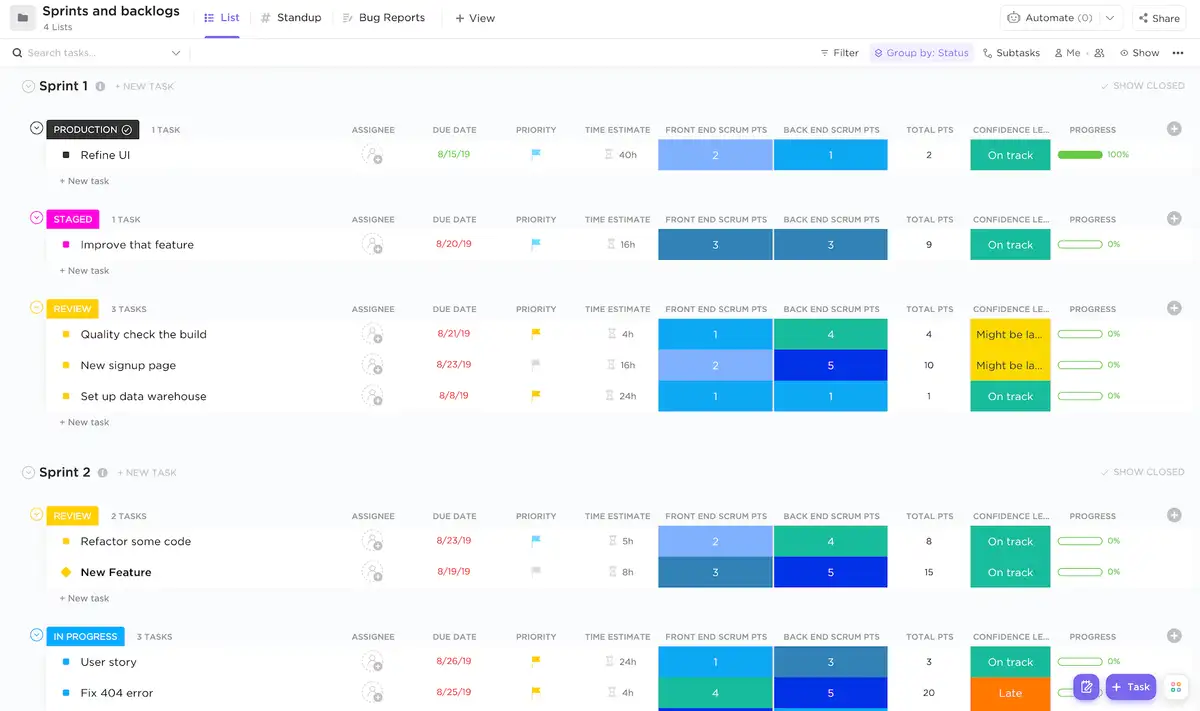Toggle the Me filter
1200x711 pixels.
(x=1068, y=52)
